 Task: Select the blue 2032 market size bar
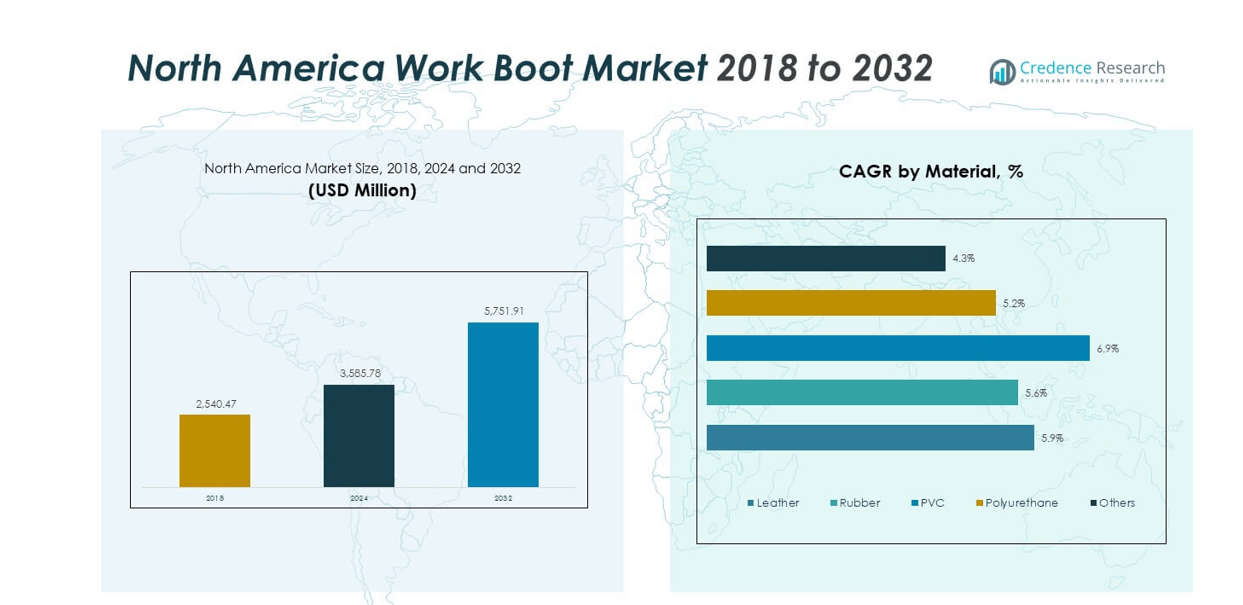pyautogui.click(x=503, y=404)
